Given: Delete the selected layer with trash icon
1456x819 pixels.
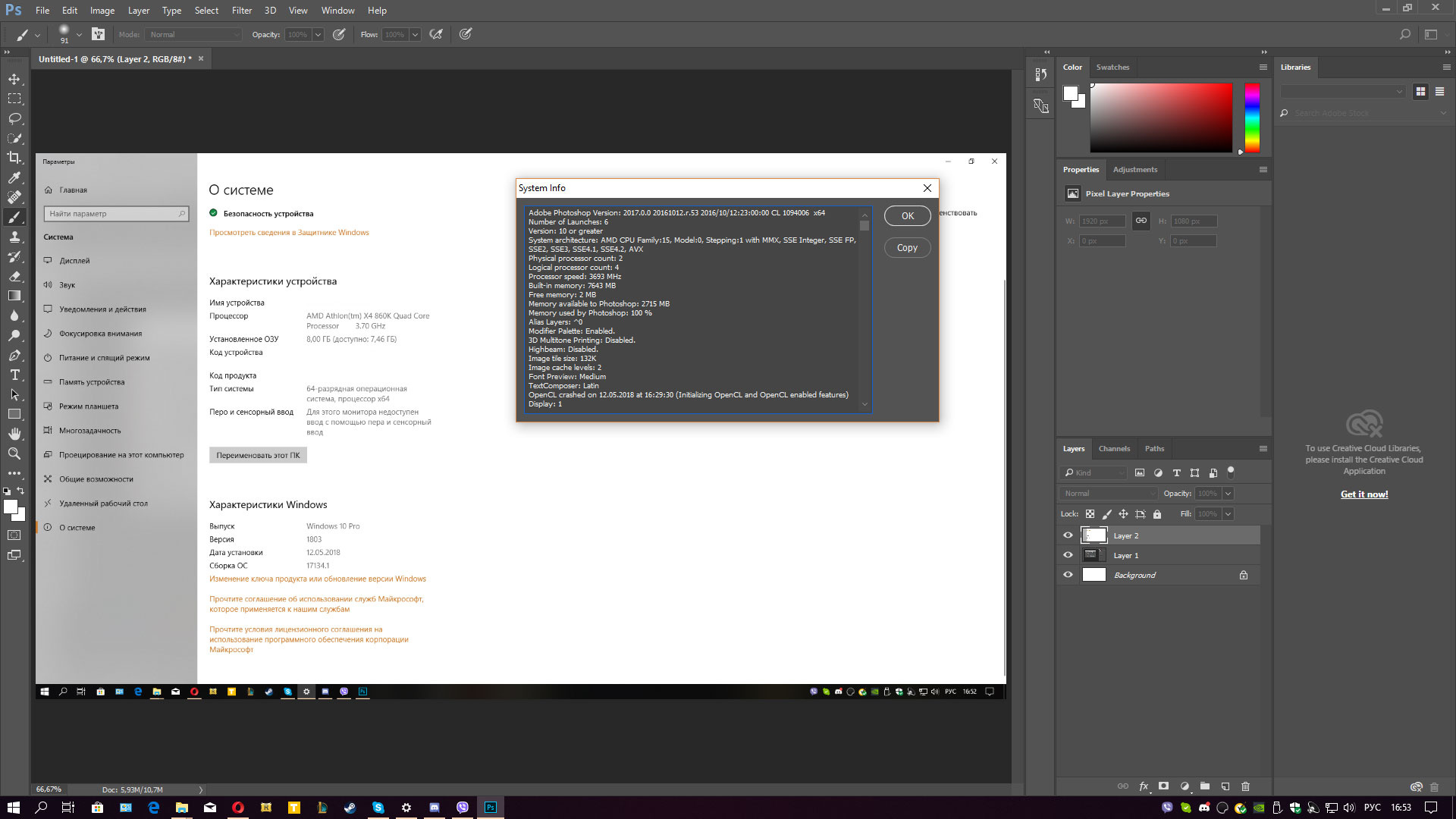Looking at the screenshot, I should point(1245,786).
